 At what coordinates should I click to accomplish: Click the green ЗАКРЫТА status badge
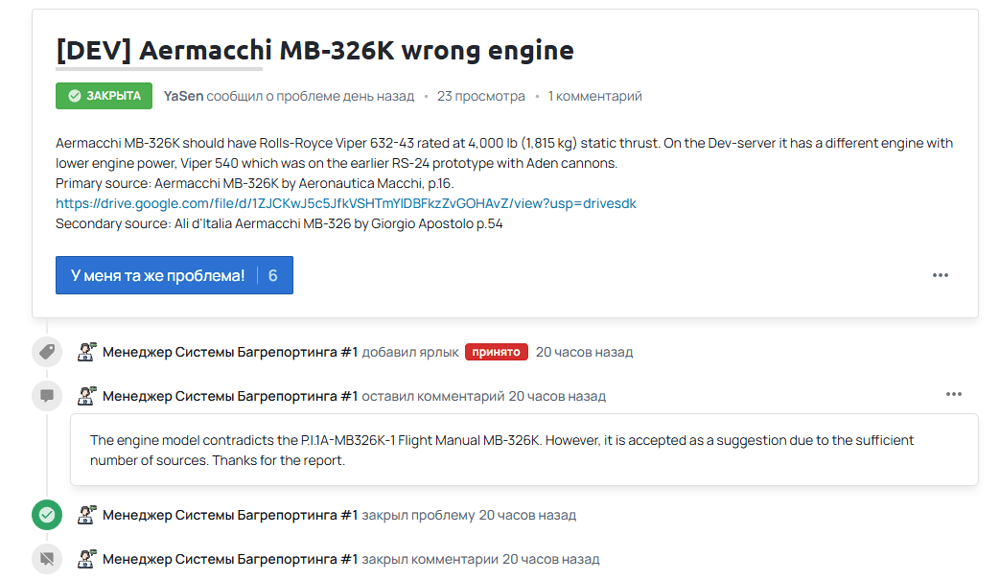click(x=104, y=96)
